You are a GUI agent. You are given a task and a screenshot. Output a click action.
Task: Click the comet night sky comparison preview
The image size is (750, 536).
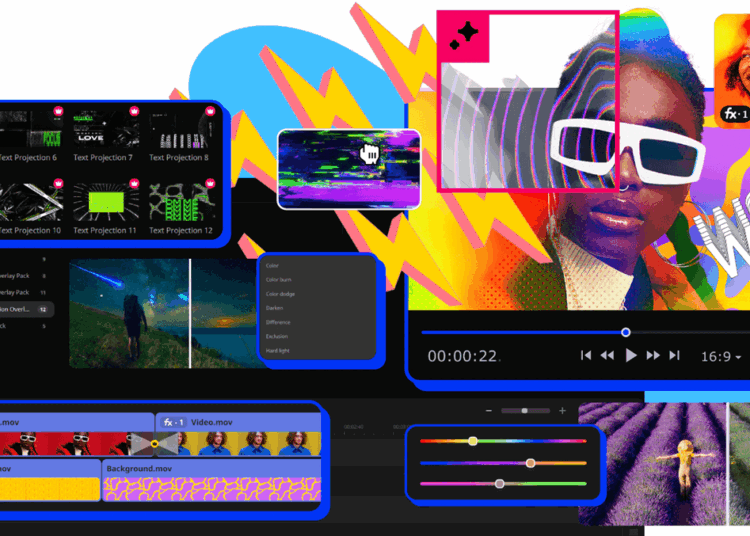pos(163,314)
